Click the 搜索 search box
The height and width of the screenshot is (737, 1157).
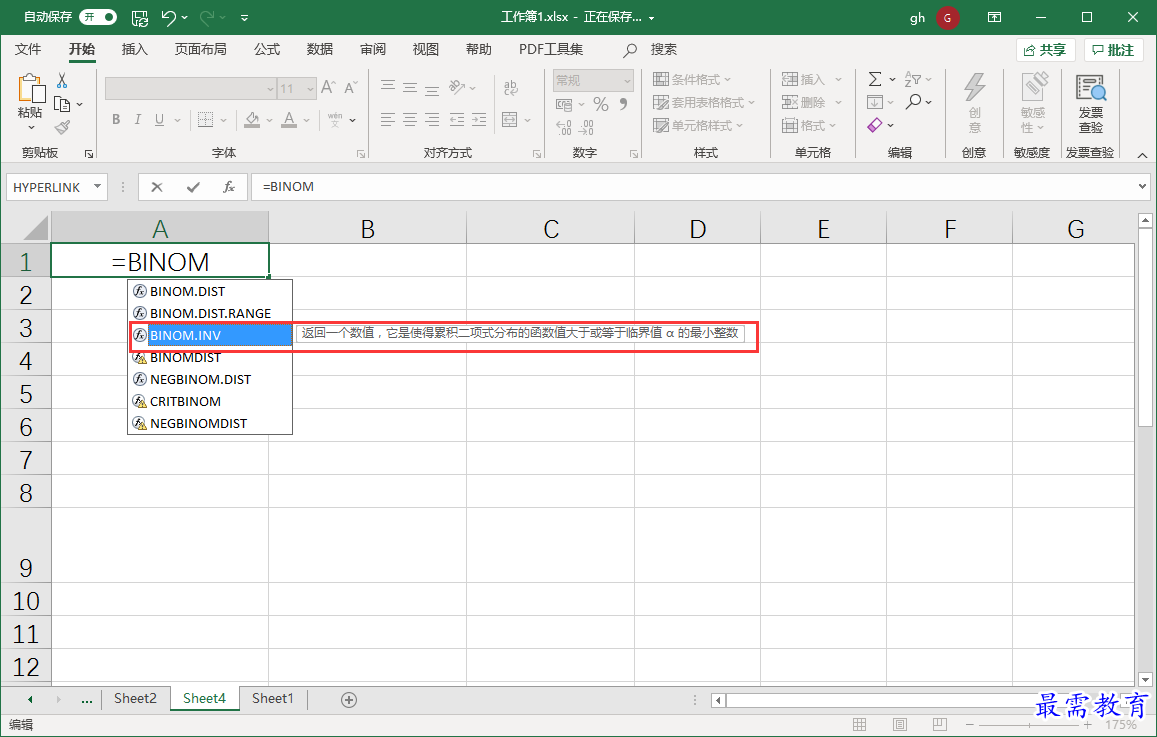(663, 49)
